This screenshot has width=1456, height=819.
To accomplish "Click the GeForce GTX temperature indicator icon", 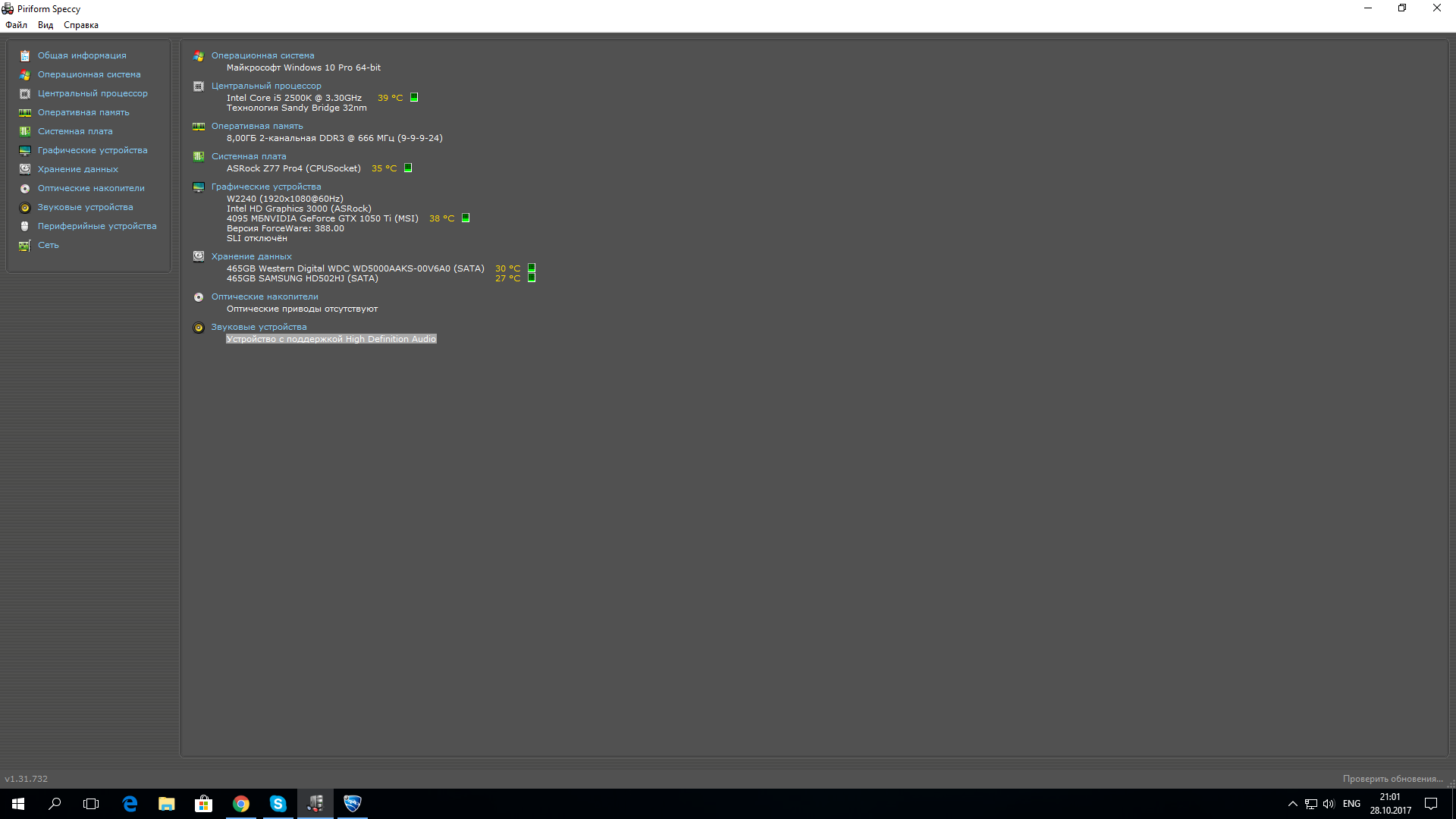I will [x=466, y=218].
